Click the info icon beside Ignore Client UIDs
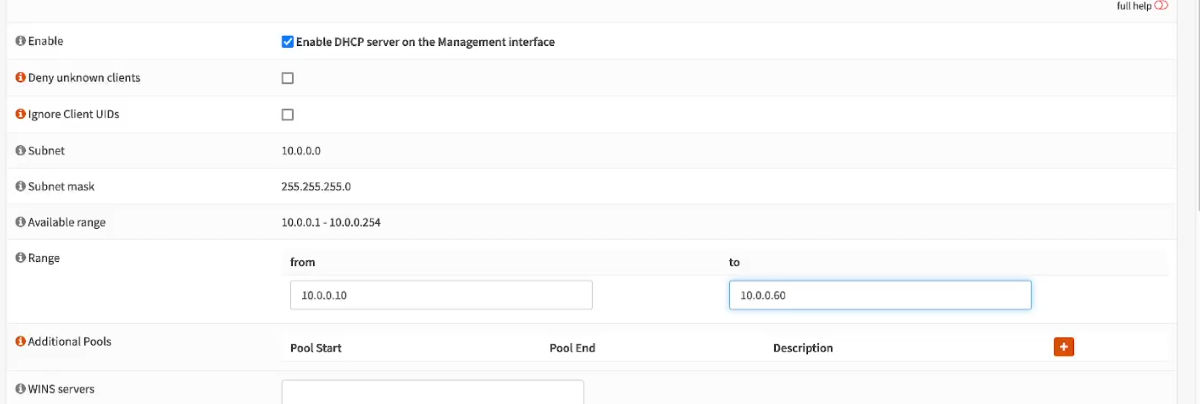This screenshot has height=404, width=1200. (x=20, y=114)
